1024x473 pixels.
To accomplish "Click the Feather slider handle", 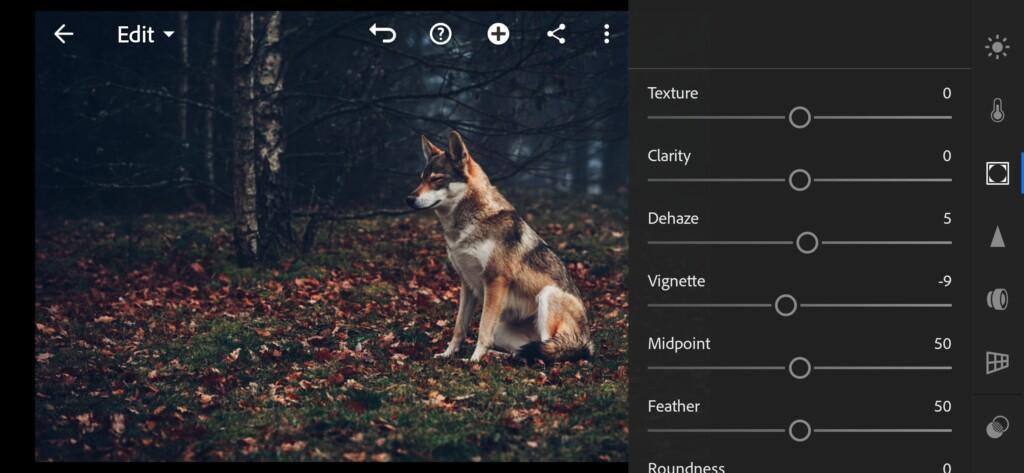I will coord(799,431).
